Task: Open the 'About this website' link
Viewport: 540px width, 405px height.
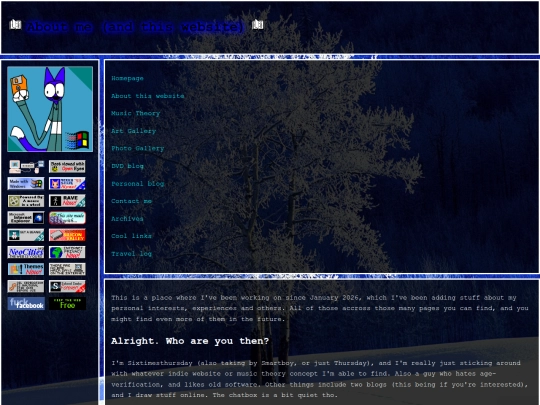Action: 148,96
